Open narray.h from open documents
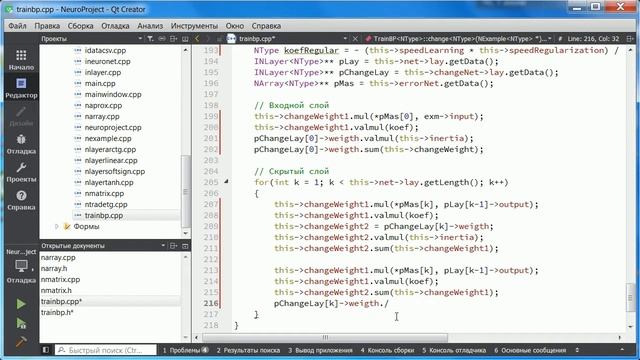Image resolution: width=640 pixels, height=360 pixels. (x=54, y=269)
